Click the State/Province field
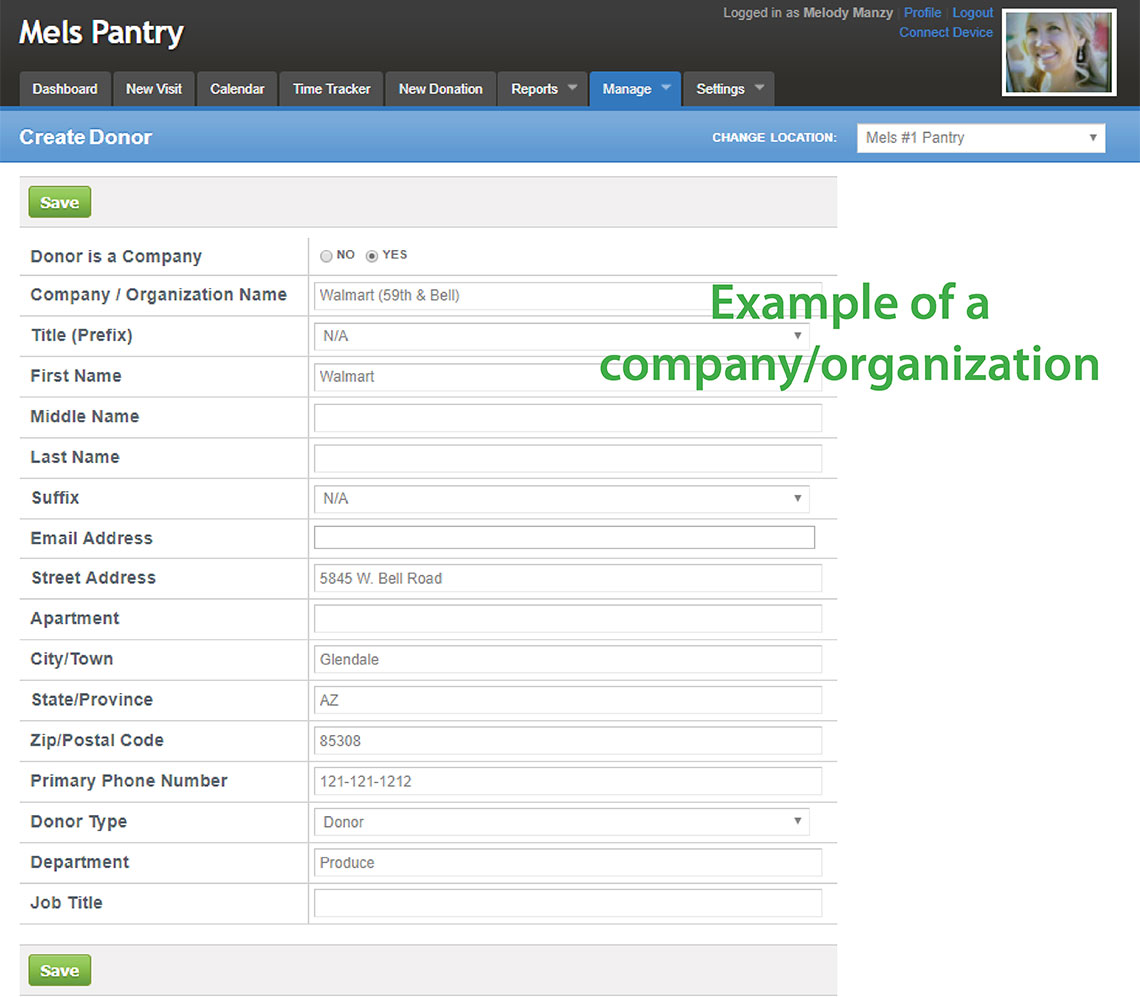 (x=568, y=700)
